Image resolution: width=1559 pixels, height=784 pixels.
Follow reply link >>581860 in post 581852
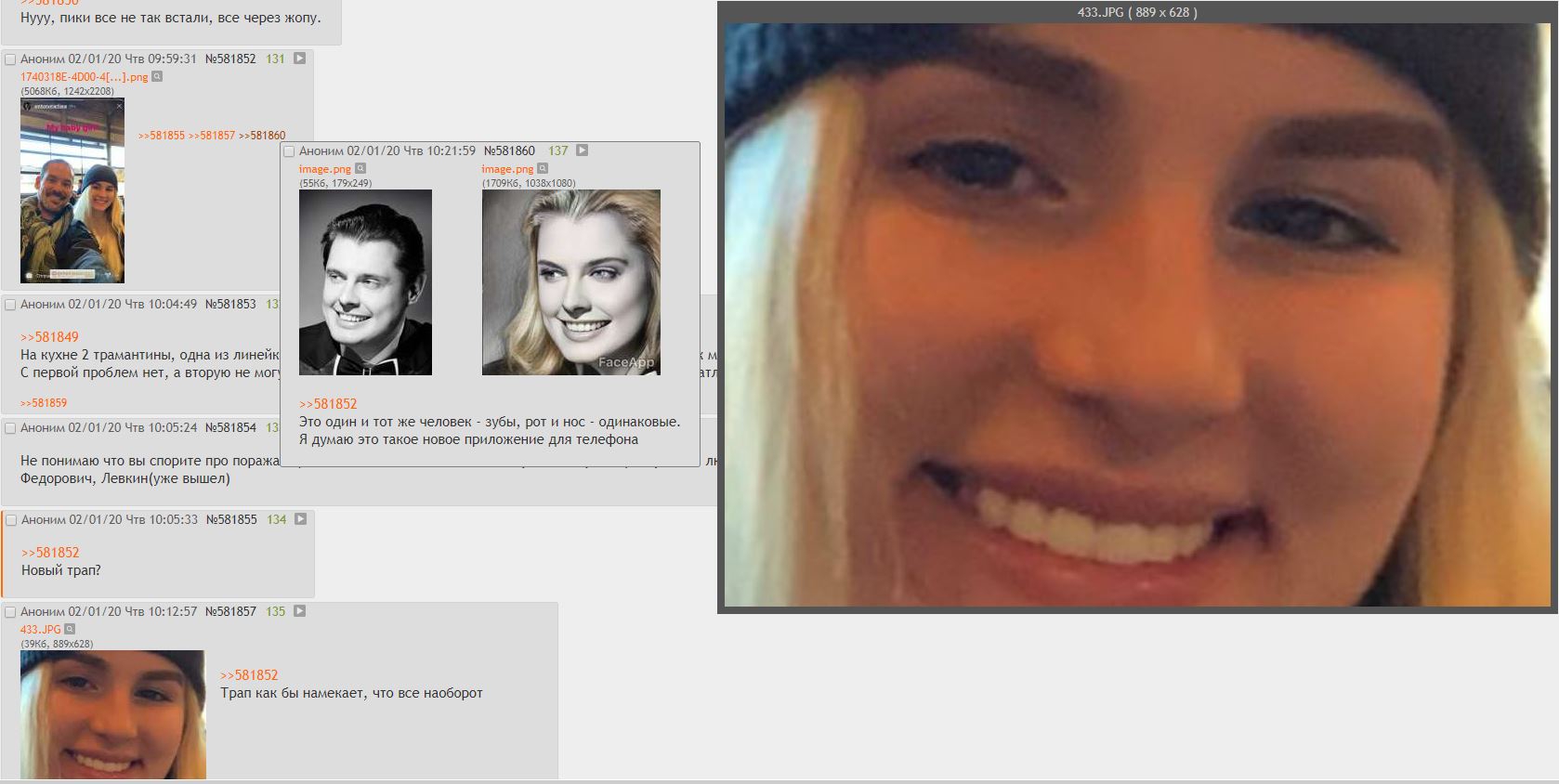pyautogui.click(x=262, y=136)
